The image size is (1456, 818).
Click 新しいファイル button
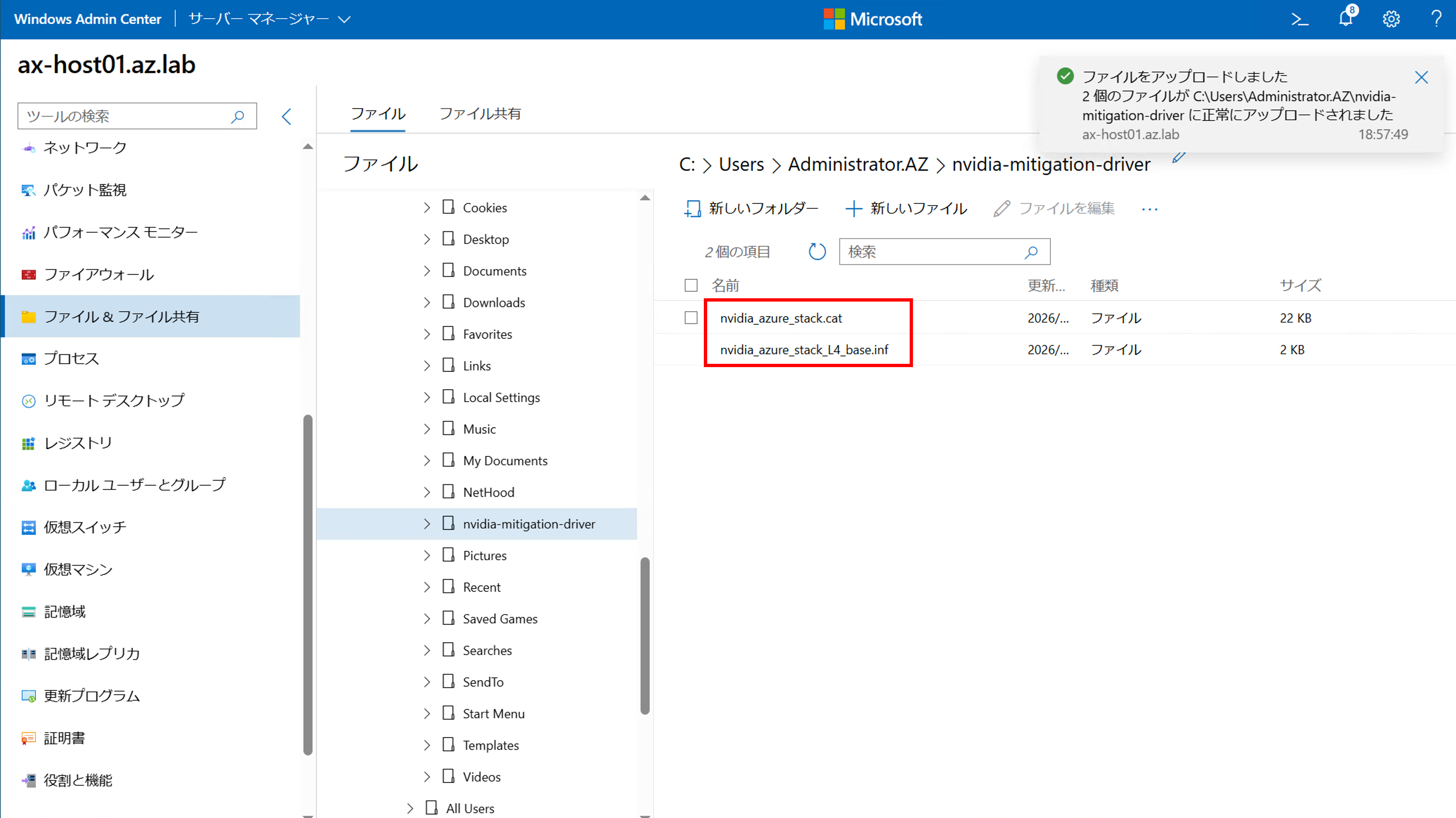906,209
